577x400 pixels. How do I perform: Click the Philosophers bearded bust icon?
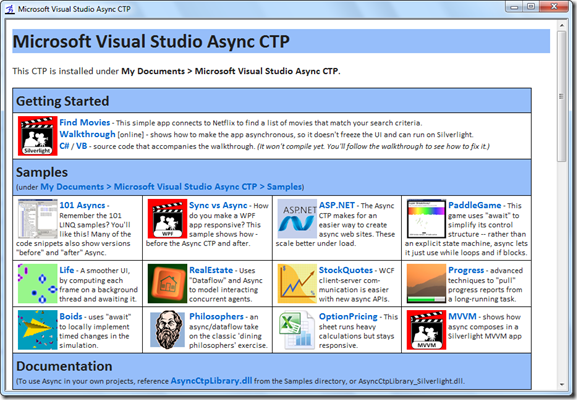pos(167,330)
